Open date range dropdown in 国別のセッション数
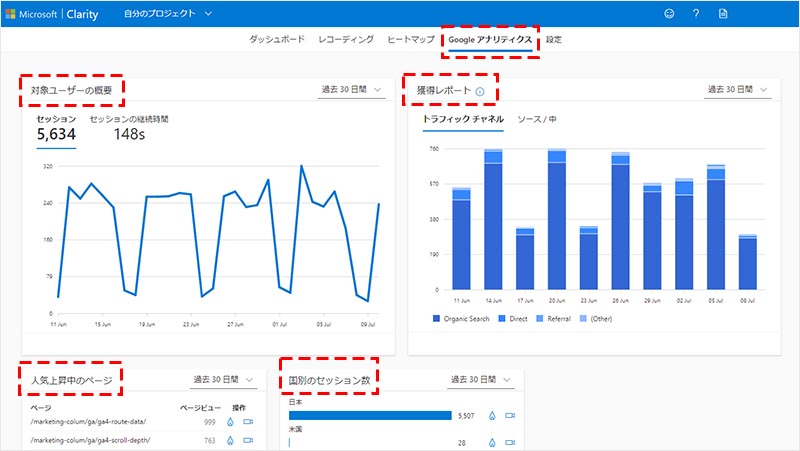800x451 pixels. point(481,380)
